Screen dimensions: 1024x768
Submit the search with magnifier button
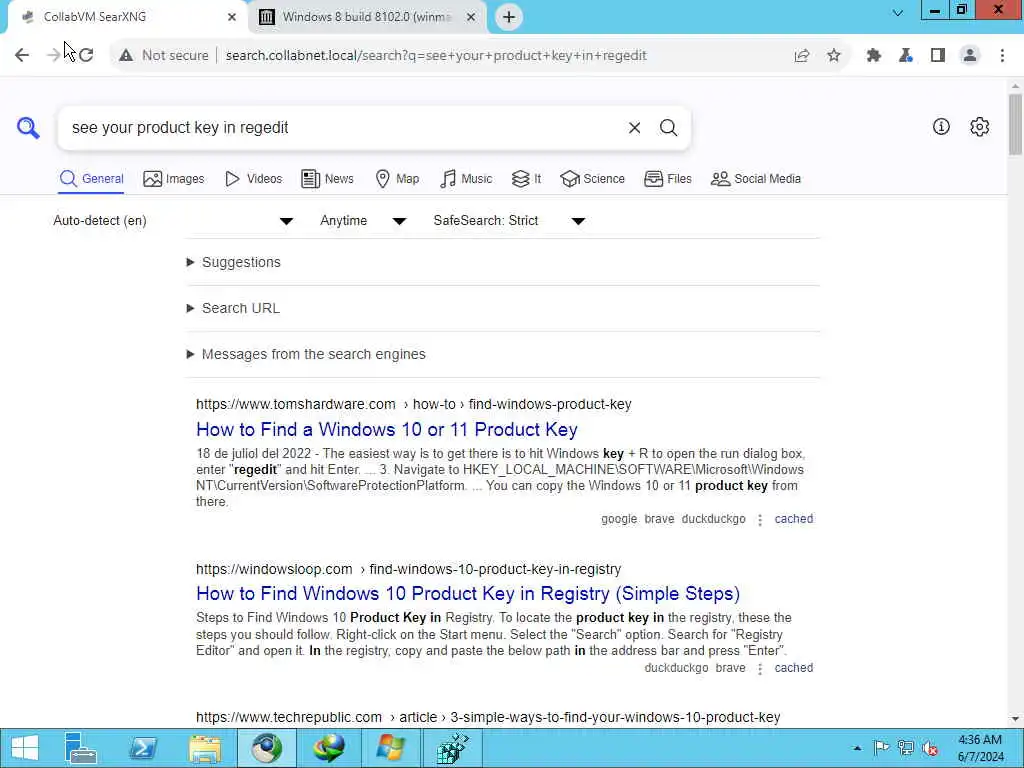pos(668,128)
